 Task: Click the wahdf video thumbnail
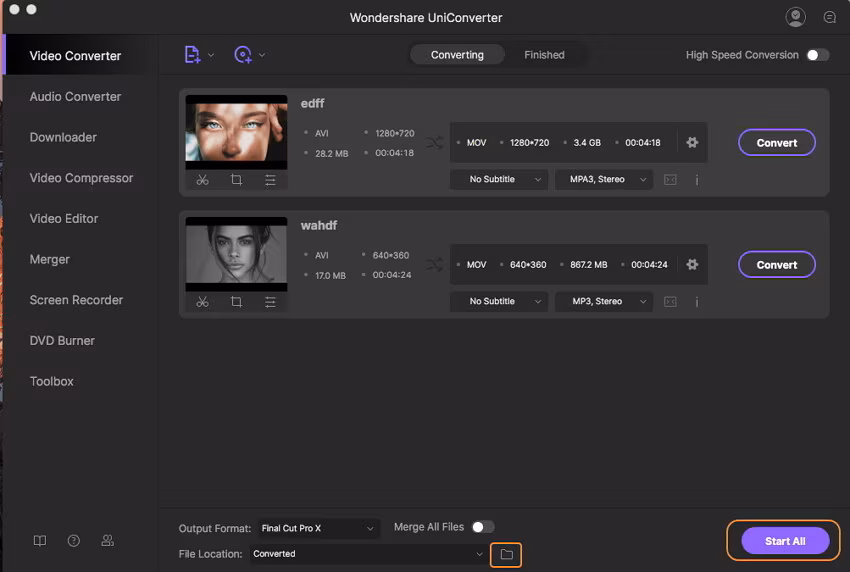point(236,254)
